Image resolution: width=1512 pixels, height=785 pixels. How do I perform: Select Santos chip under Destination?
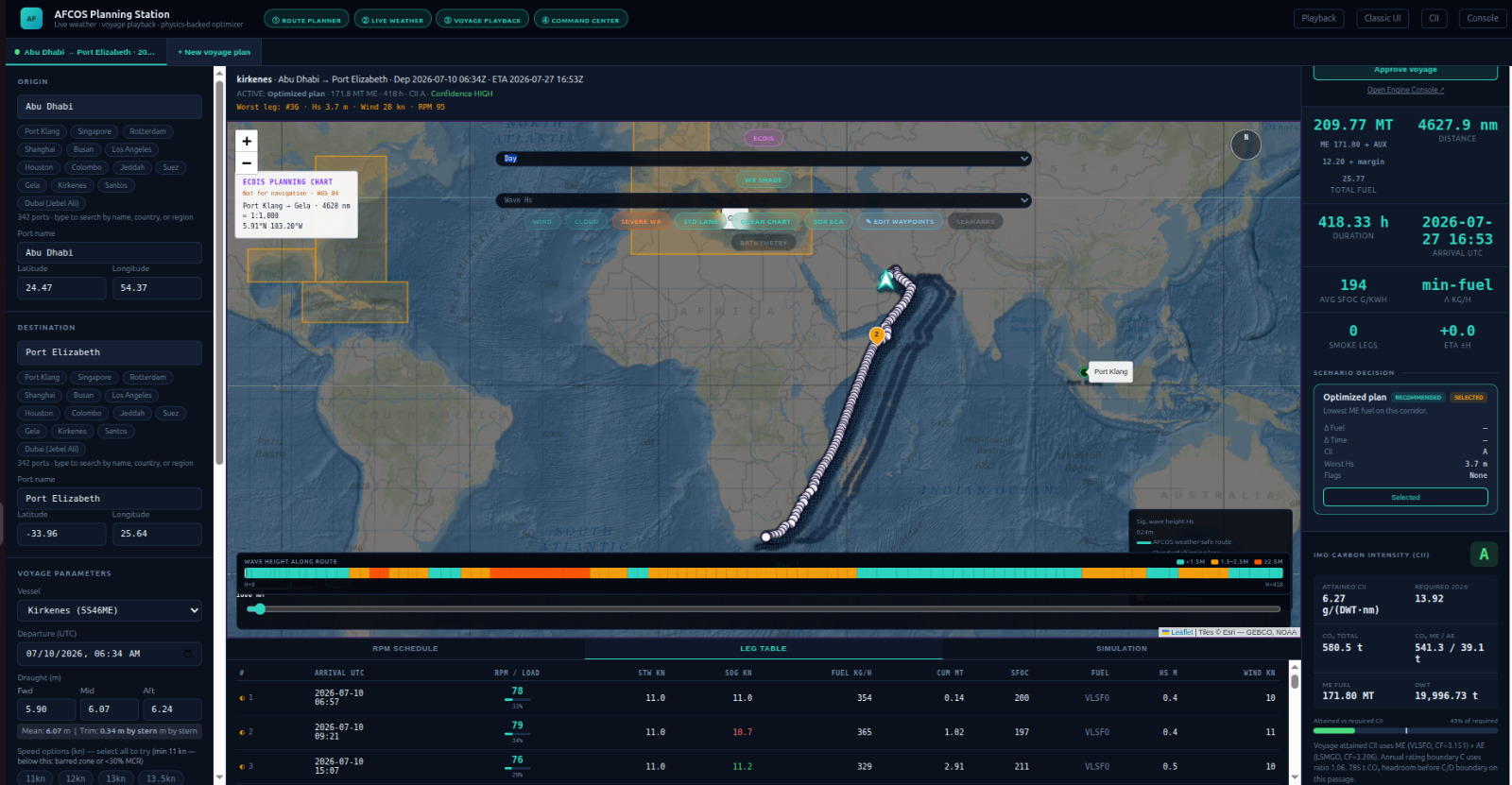click(116, 431)
